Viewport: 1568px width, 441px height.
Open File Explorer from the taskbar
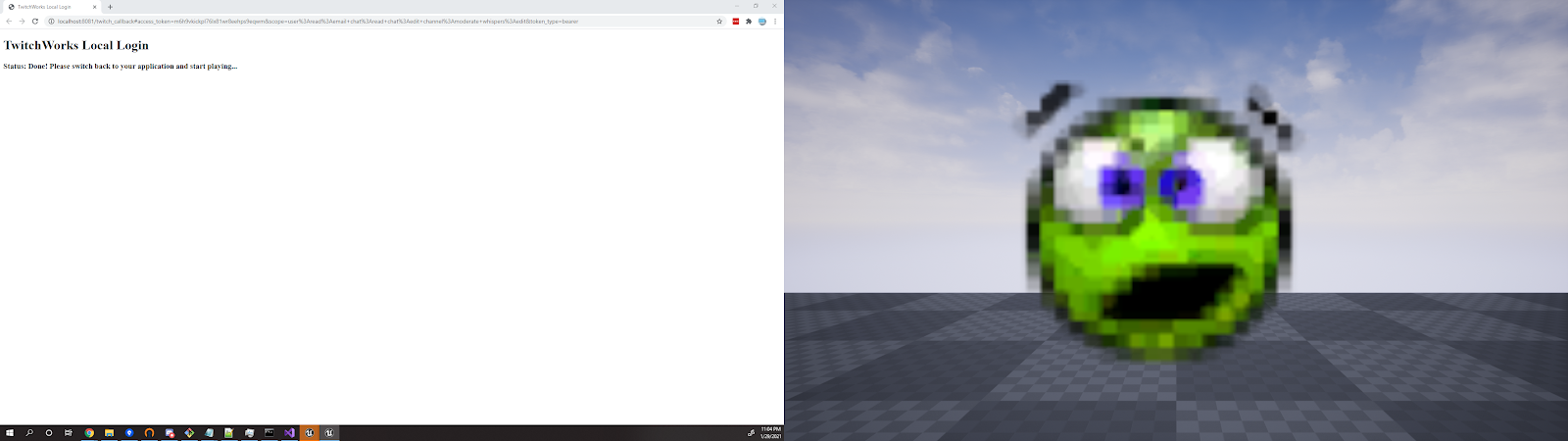pyautogui.click(x=109, y=432)
